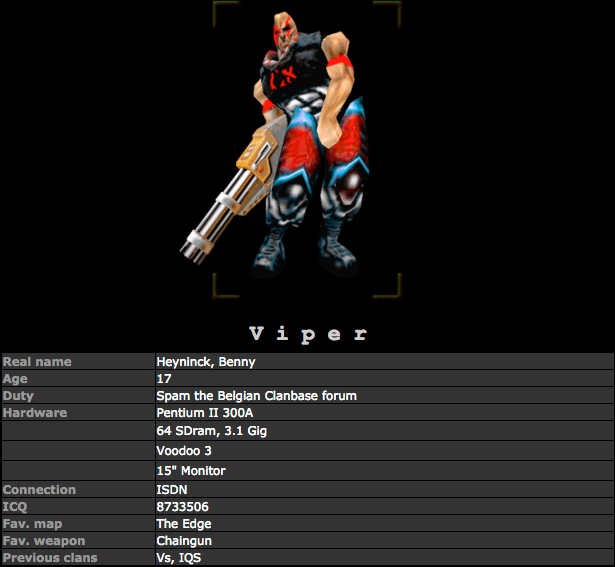
Task: Click the "Vs, IQS" clans value
Action: coord(179,557)
